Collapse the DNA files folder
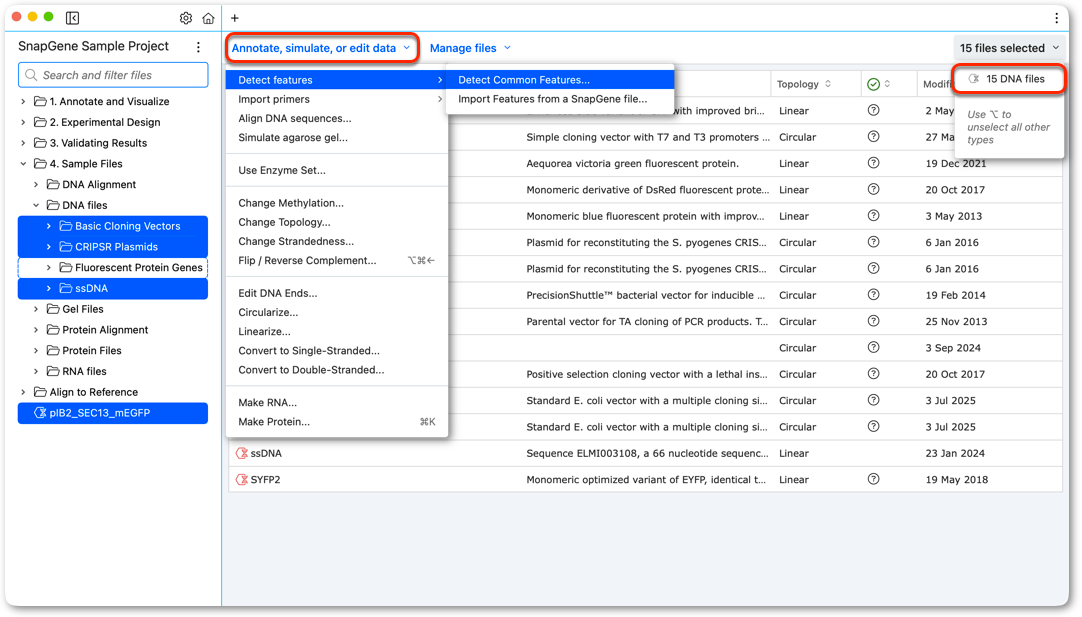1082x617 pixels. [36, 205]
